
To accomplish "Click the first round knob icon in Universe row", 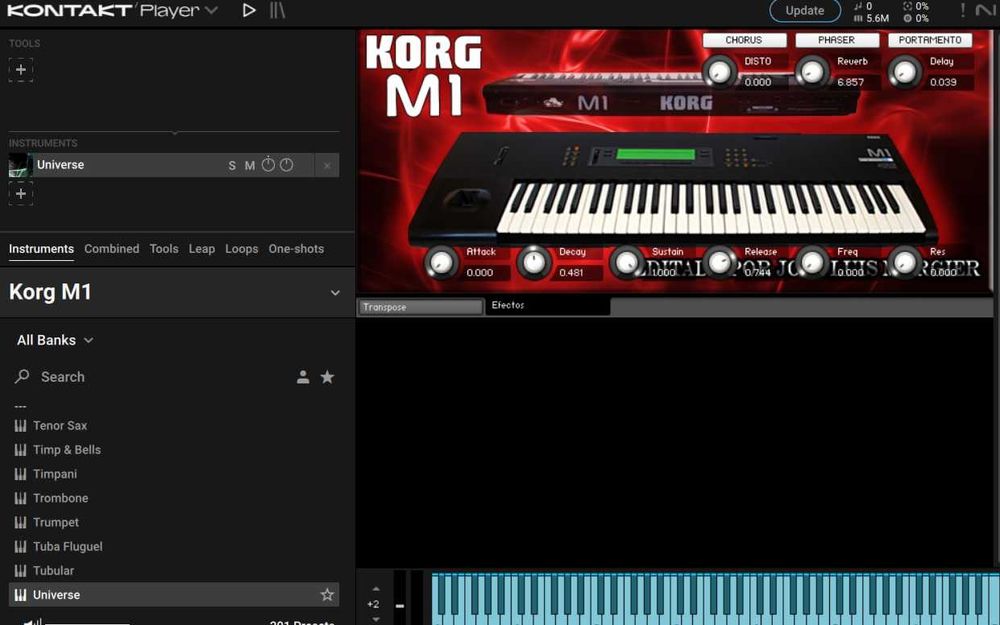I will pos(268,165).
